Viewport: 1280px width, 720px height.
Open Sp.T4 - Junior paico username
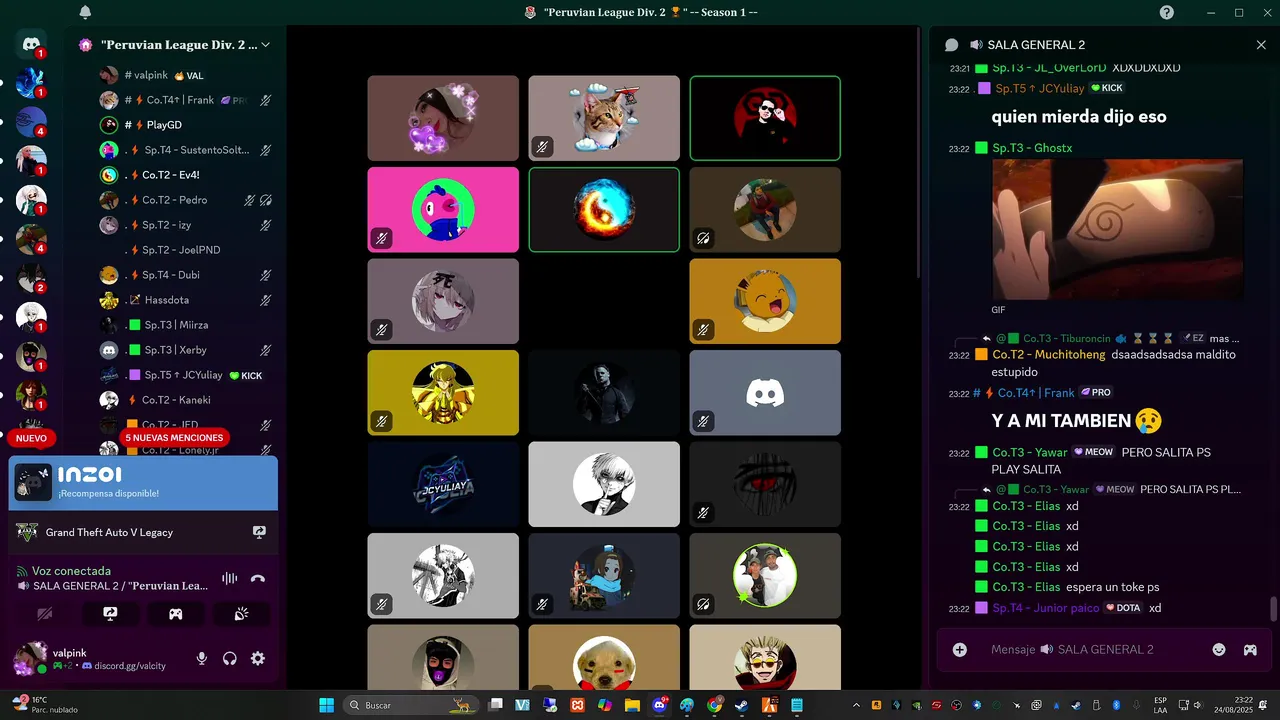tap(1045, 608)
